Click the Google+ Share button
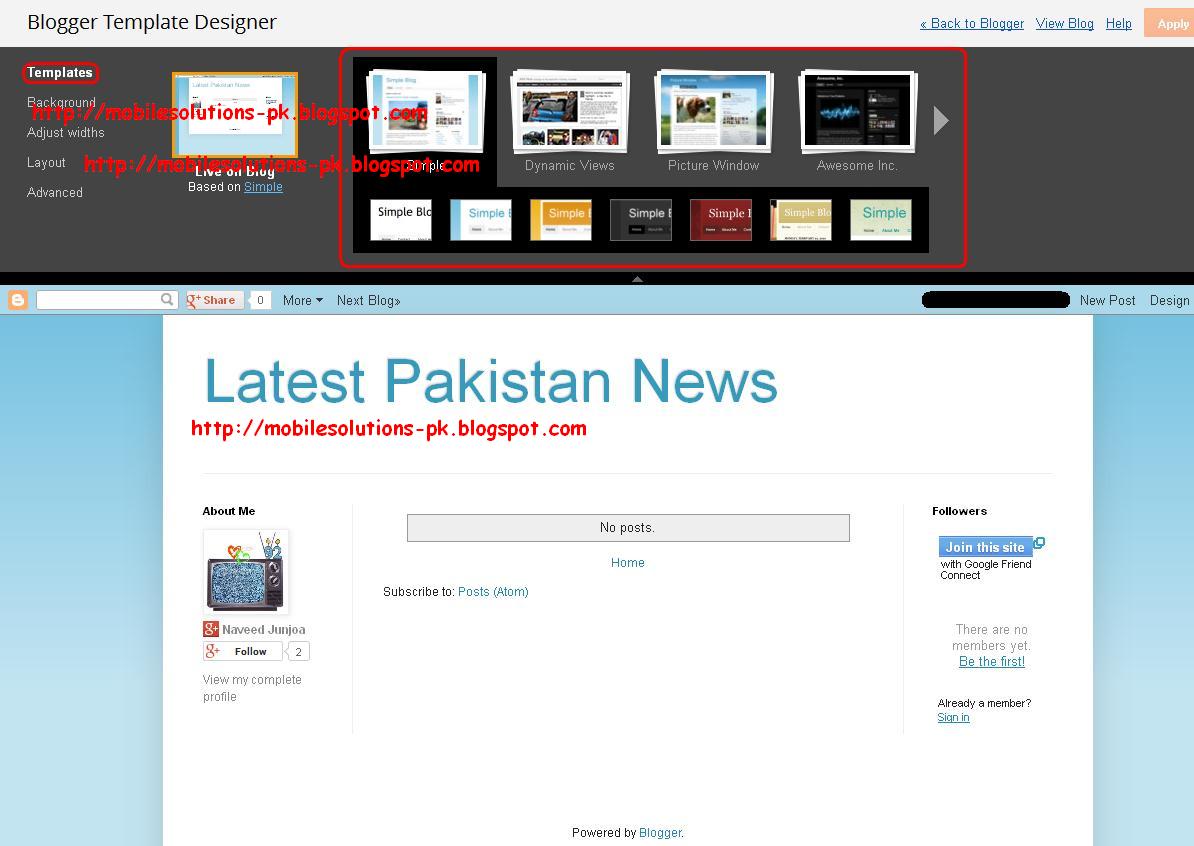Screen dimensions: 1194x846 point(215,300)
